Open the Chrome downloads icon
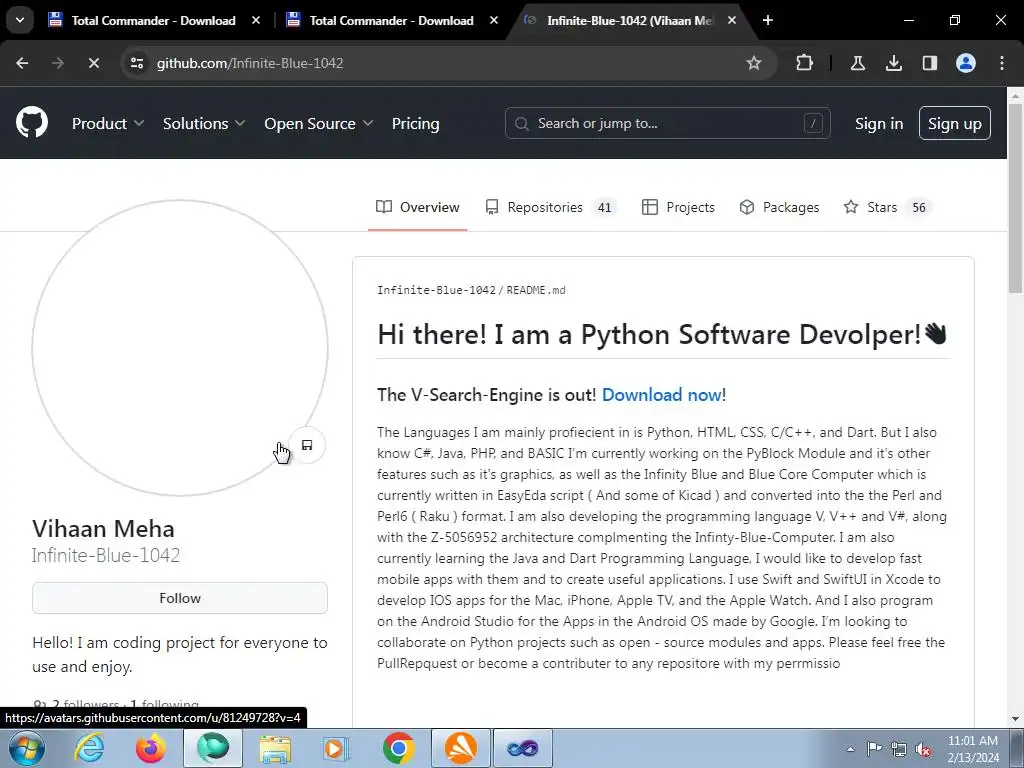 (893, 63)
